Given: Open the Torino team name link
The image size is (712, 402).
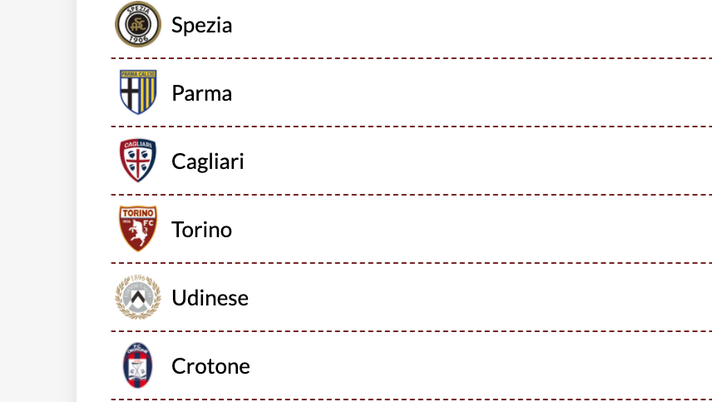Looking at the screenshot, I should (x=202, y=229).
